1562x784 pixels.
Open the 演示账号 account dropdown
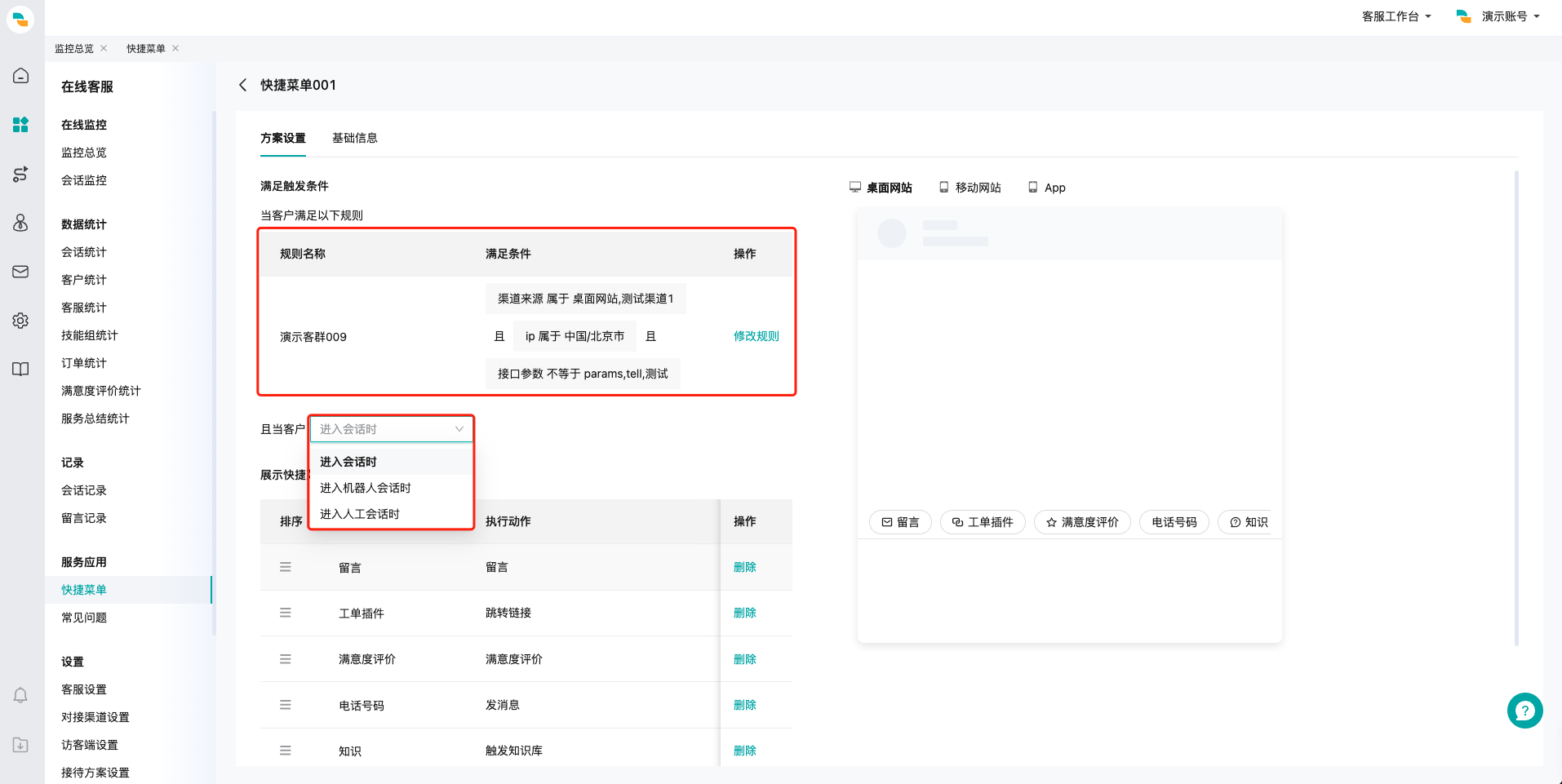[1498, 16]
